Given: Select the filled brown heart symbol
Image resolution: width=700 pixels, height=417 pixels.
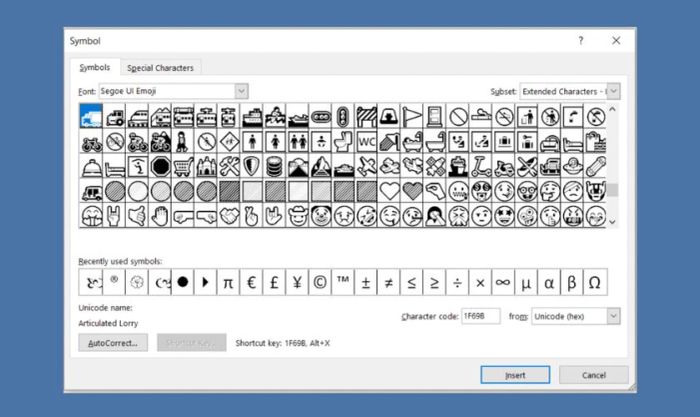Looking at the screenshot, I should pyautogui.click(x=412, y=191).
